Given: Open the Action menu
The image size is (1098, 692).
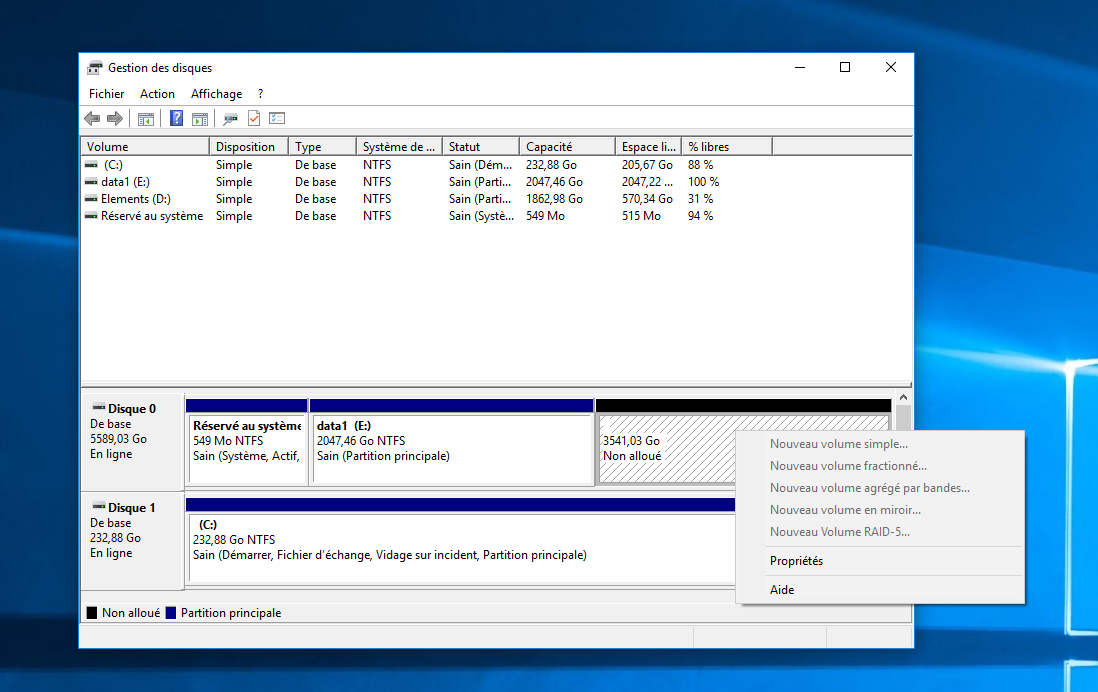Looking at the screenshot, I should click(157, 94).
